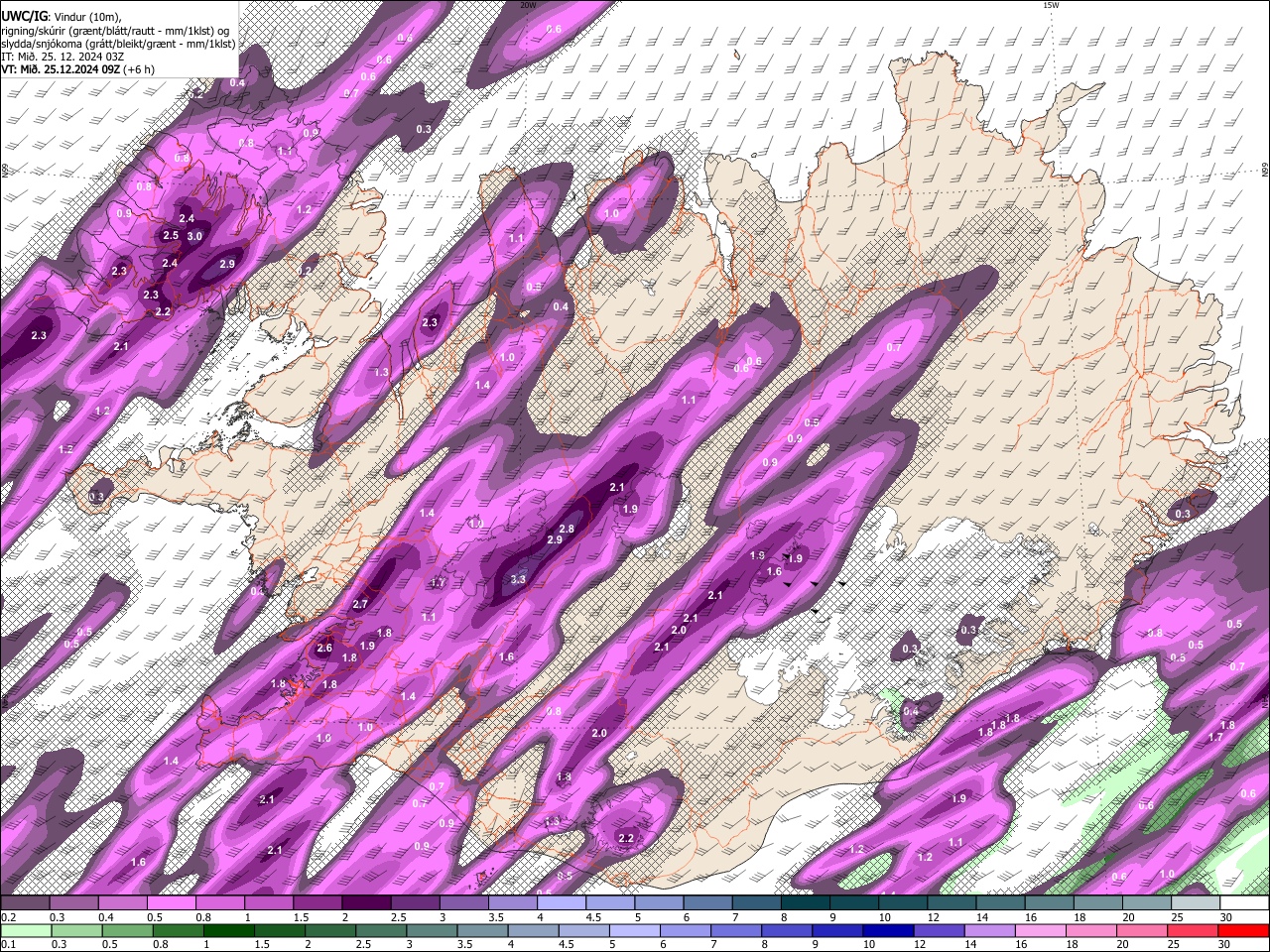Select the 'rigning/skúrir' legend description line

point(115,30)
